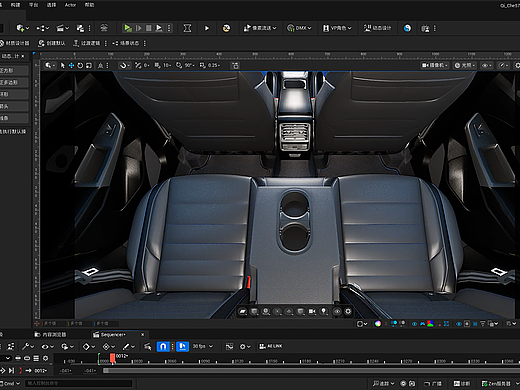Open the Add content (cube with plus) dropdown

point(23,28)
